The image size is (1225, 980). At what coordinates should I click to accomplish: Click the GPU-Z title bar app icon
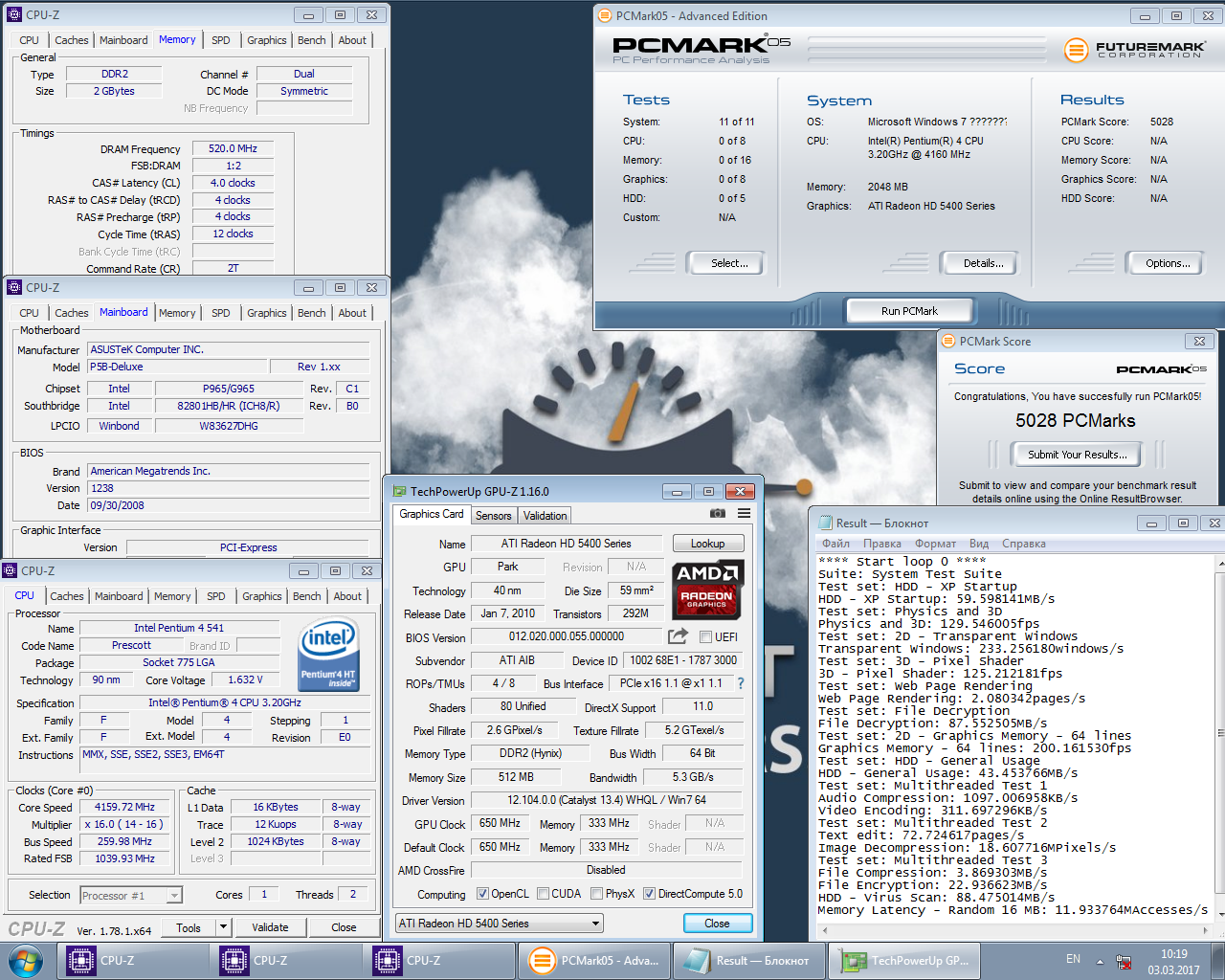tap(400, 491)
